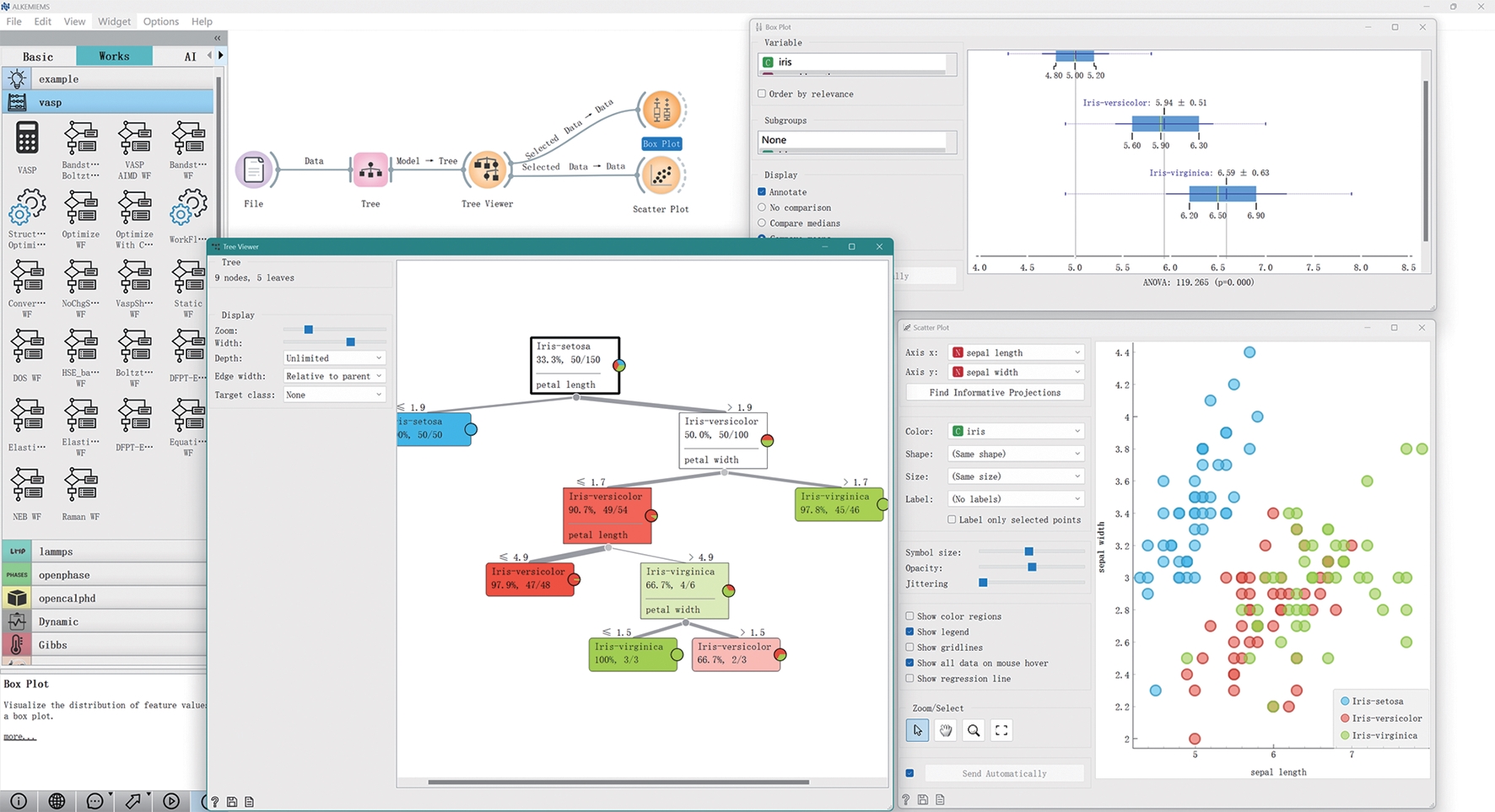Click the report icon in Scatter Plot footer
This screenshot has width=1495, height=812.
[940, 799]
